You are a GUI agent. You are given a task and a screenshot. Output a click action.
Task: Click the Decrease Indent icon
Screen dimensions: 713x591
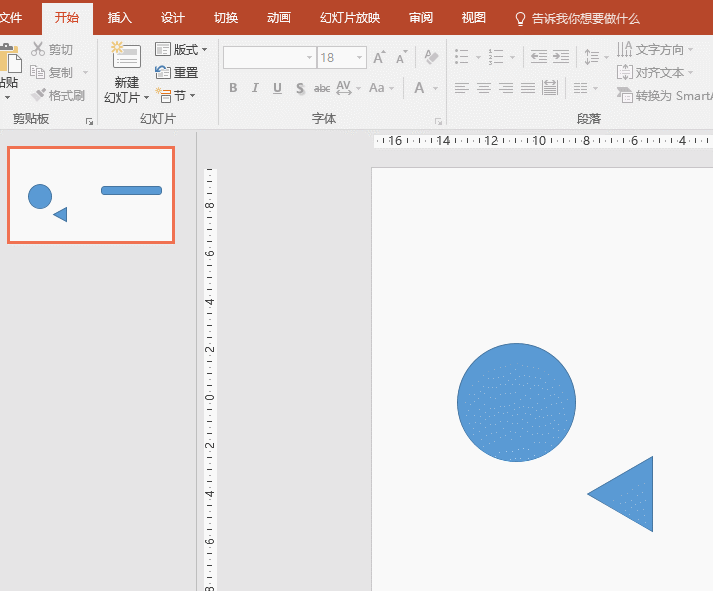538,58
